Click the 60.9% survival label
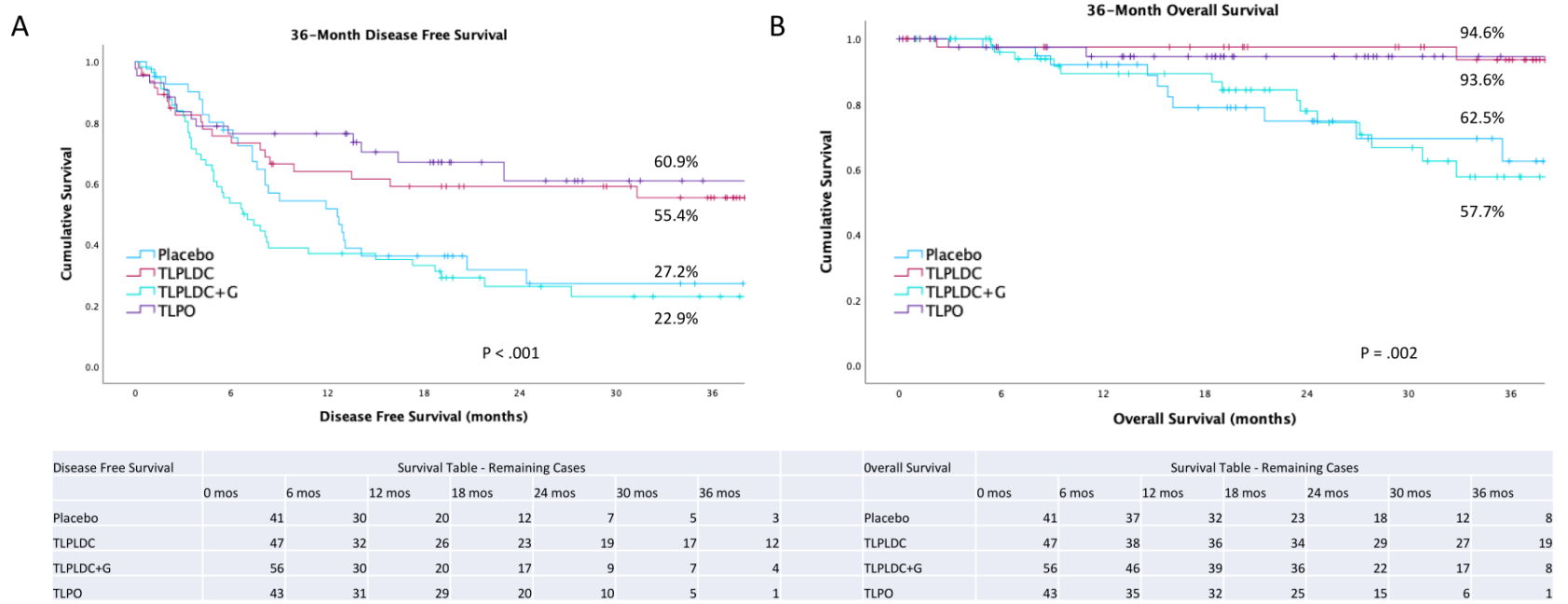The width and height of the screenshot is (1568, 604). pyautogui.click(x=675, y=161)
